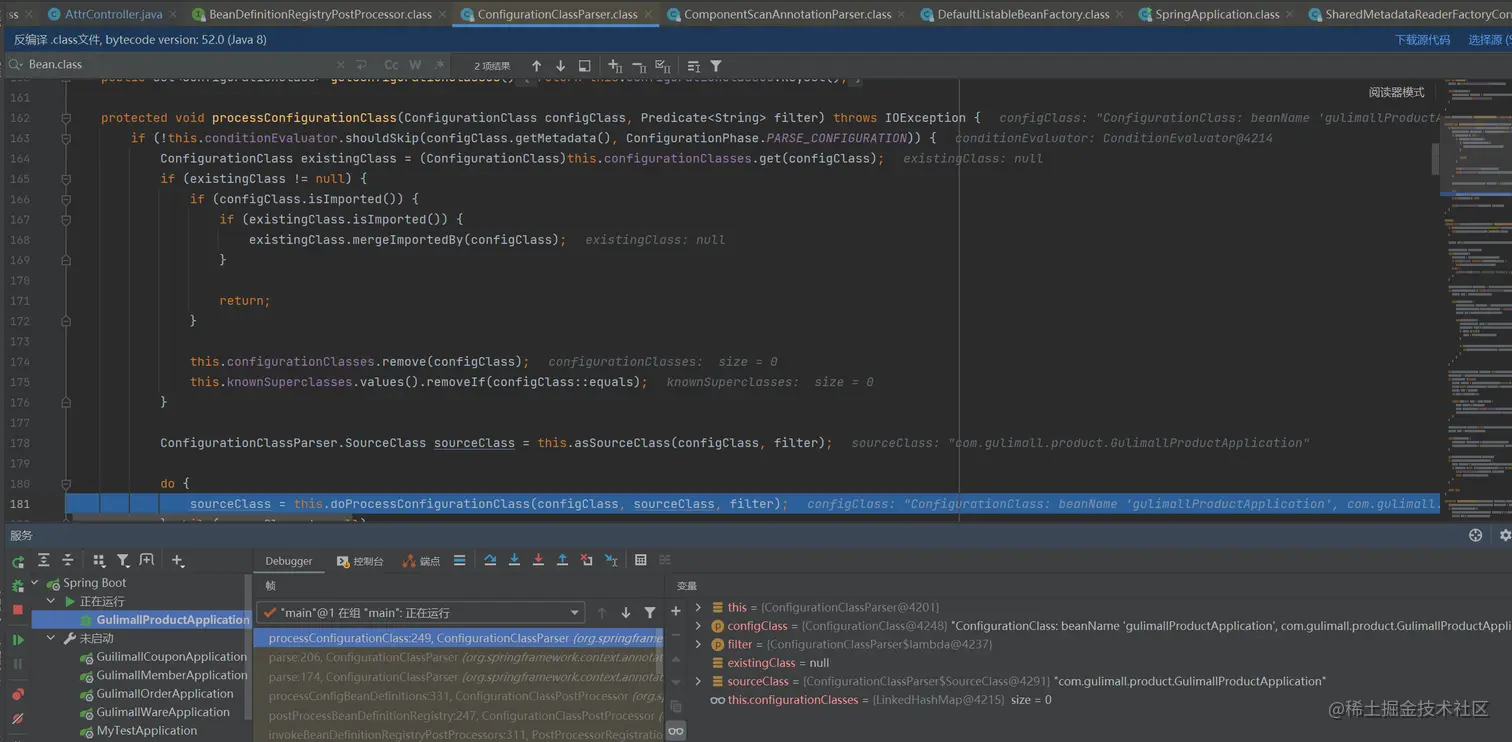Click the View Breakpoints red circles icon

tap(17, 694)
